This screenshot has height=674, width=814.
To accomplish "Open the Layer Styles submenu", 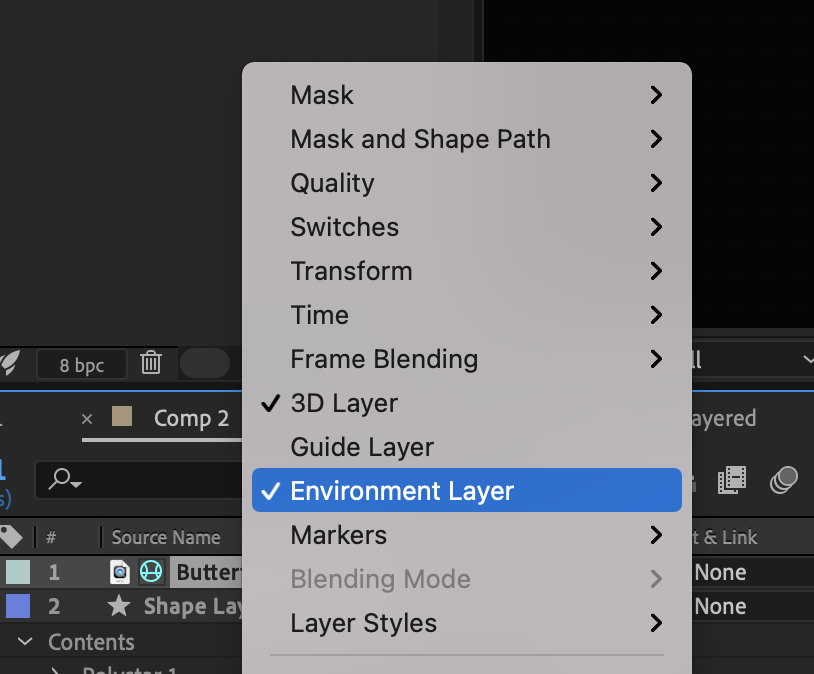I will [x=364, y=623].
